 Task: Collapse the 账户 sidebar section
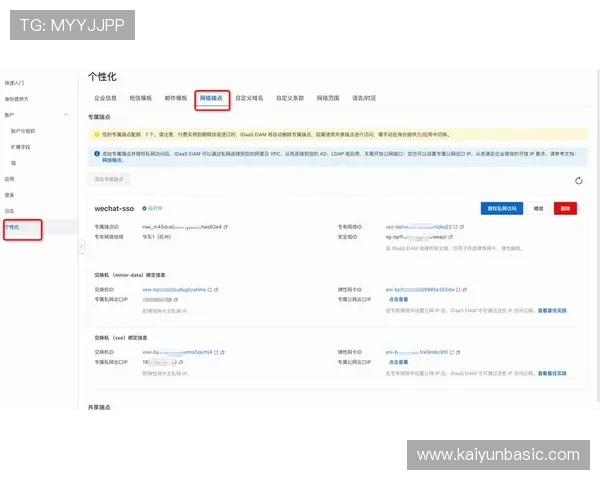coord(66,115)
